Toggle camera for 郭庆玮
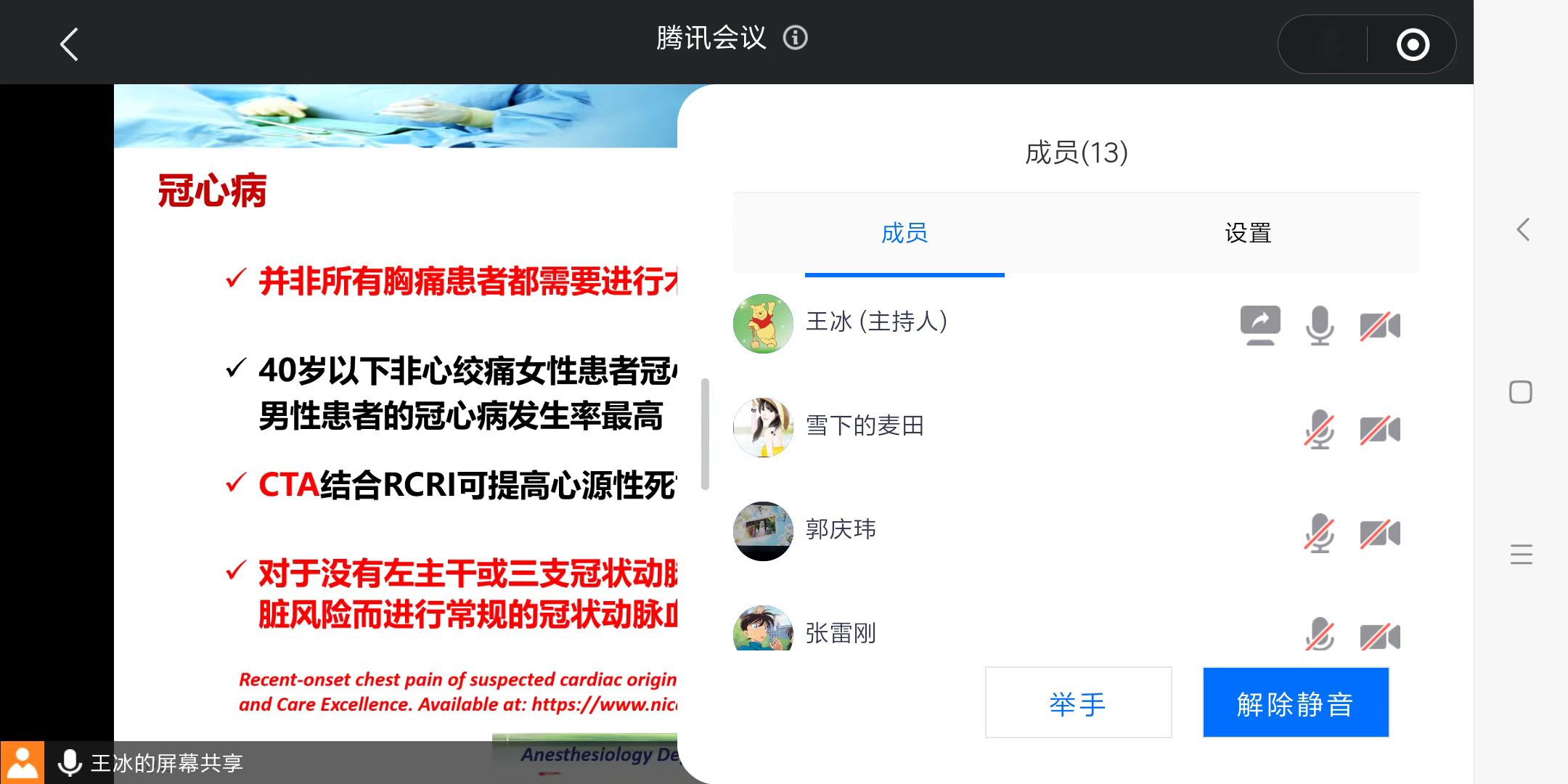This screenshot has height=784, width=1568. click(1380, 534)
